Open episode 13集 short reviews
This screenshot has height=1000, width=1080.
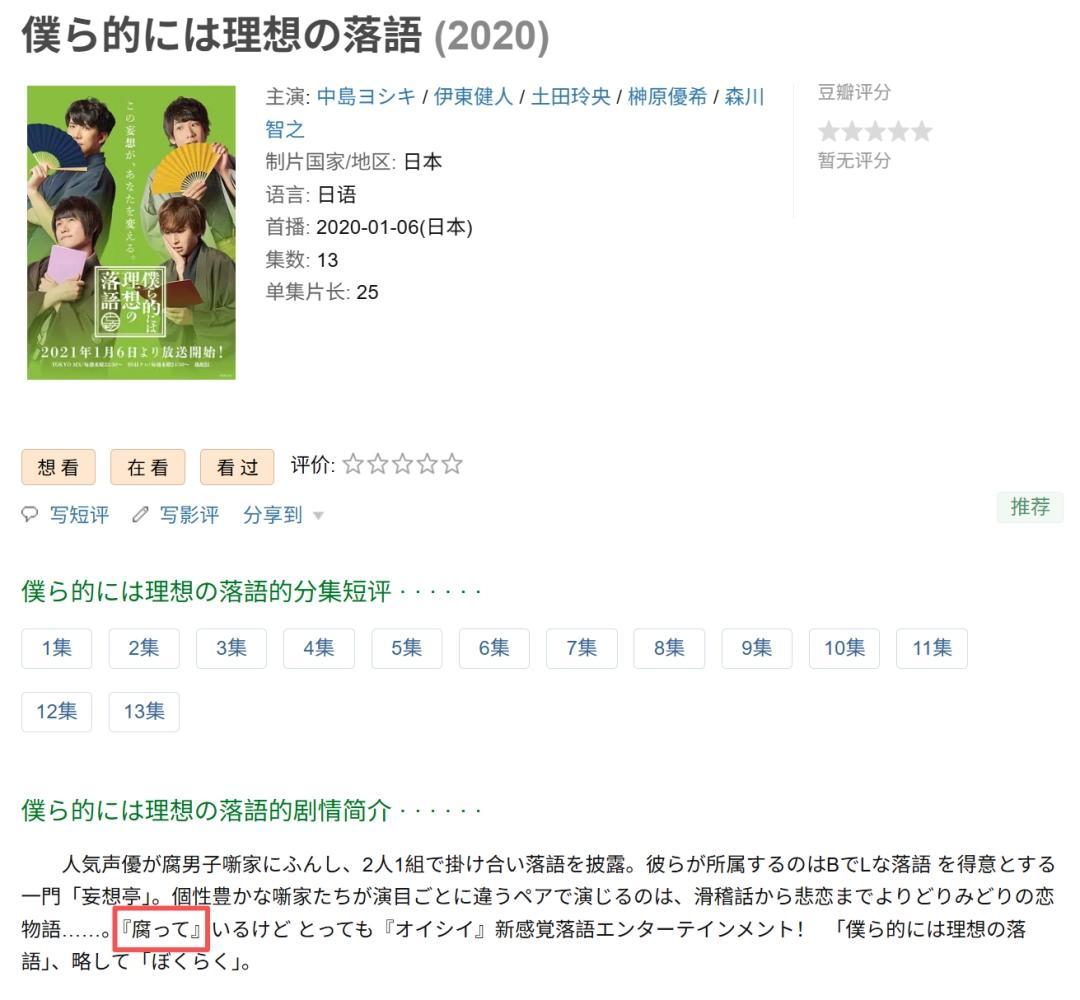[144, 711]
